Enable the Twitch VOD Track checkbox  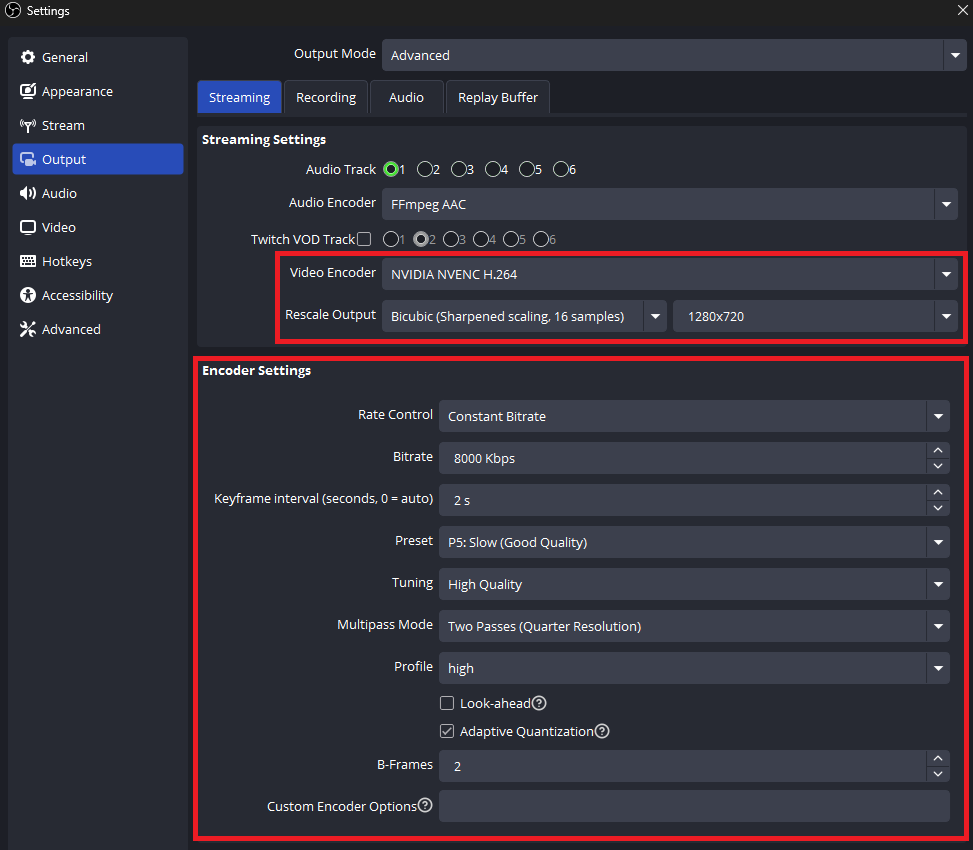364,239
